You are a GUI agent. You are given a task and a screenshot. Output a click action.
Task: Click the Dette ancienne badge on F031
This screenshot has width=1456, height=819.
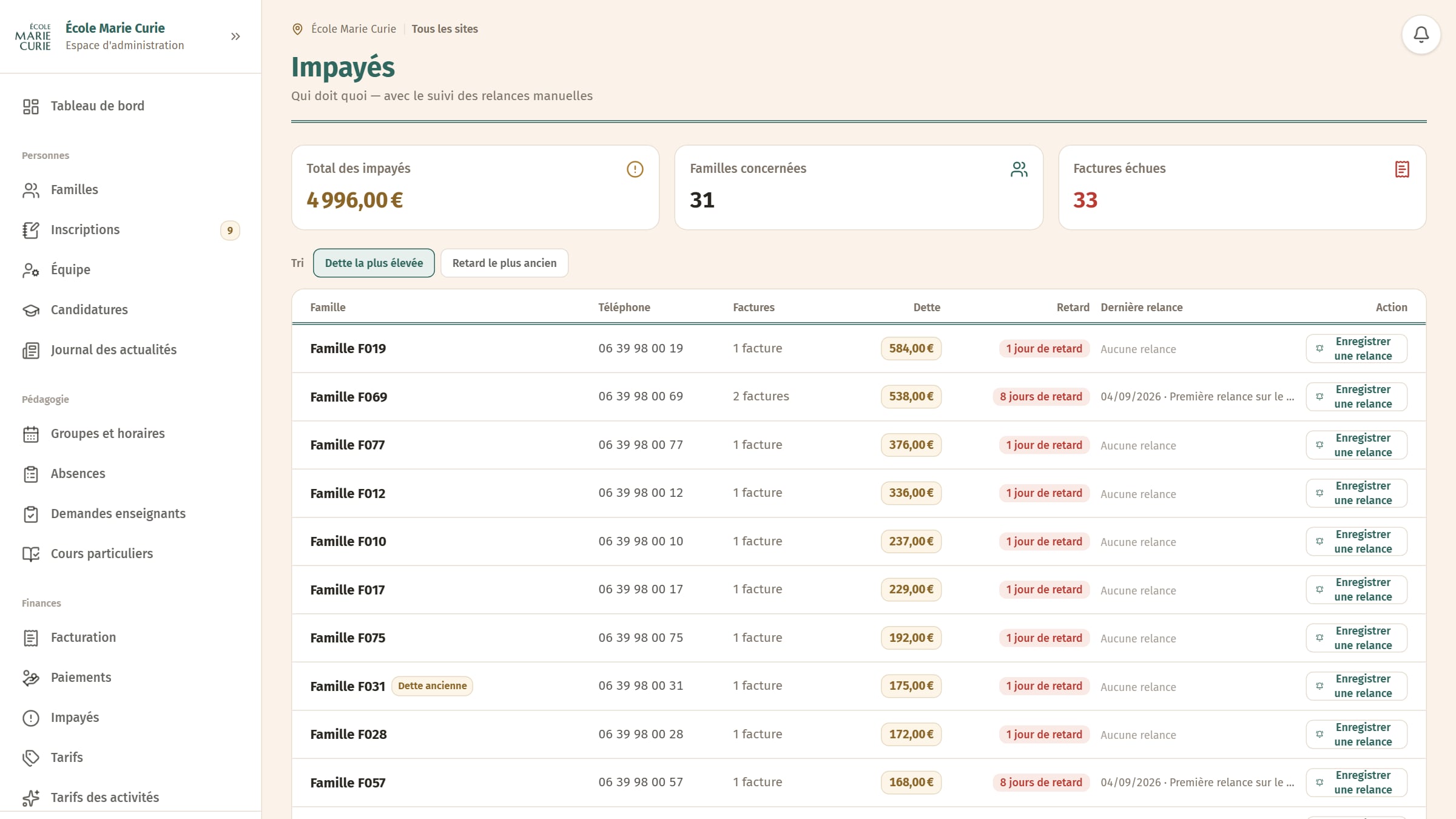pos(432,686)
